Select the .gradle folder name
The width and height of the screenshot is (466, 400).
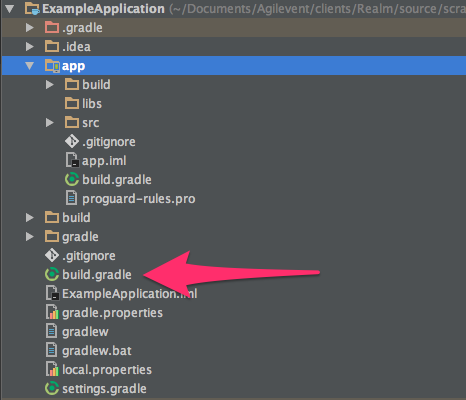[x=82, y=28]
